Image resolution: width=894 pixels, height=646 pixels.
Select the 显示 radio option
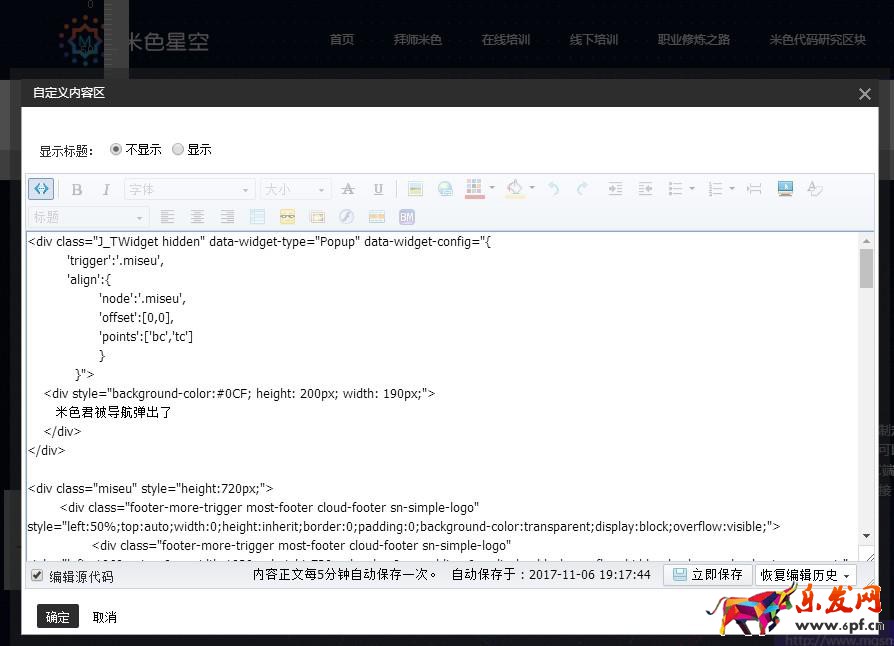point(179,149)
